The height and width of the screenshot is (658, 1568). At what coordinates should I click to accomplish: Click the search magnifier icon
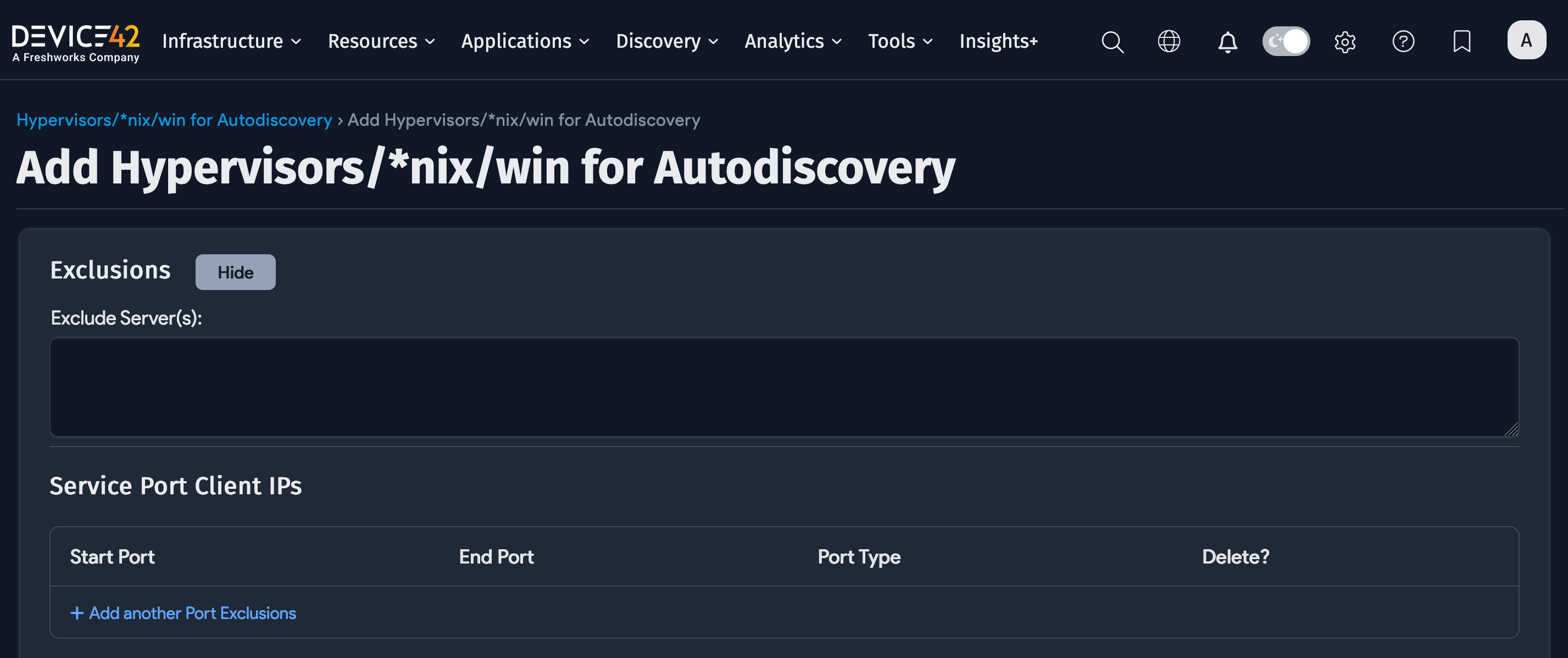[1112, 41]
